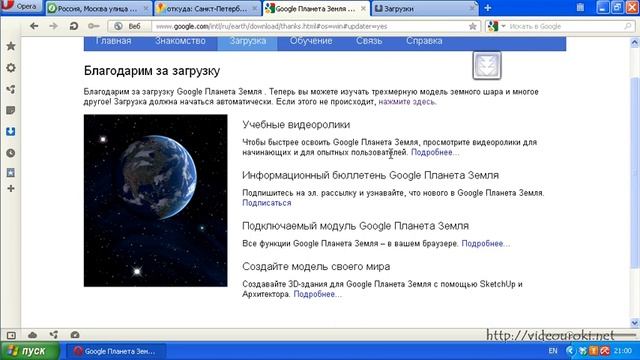
Task: Open a new tab with the plus button
Action: click(x=487, y=8)
